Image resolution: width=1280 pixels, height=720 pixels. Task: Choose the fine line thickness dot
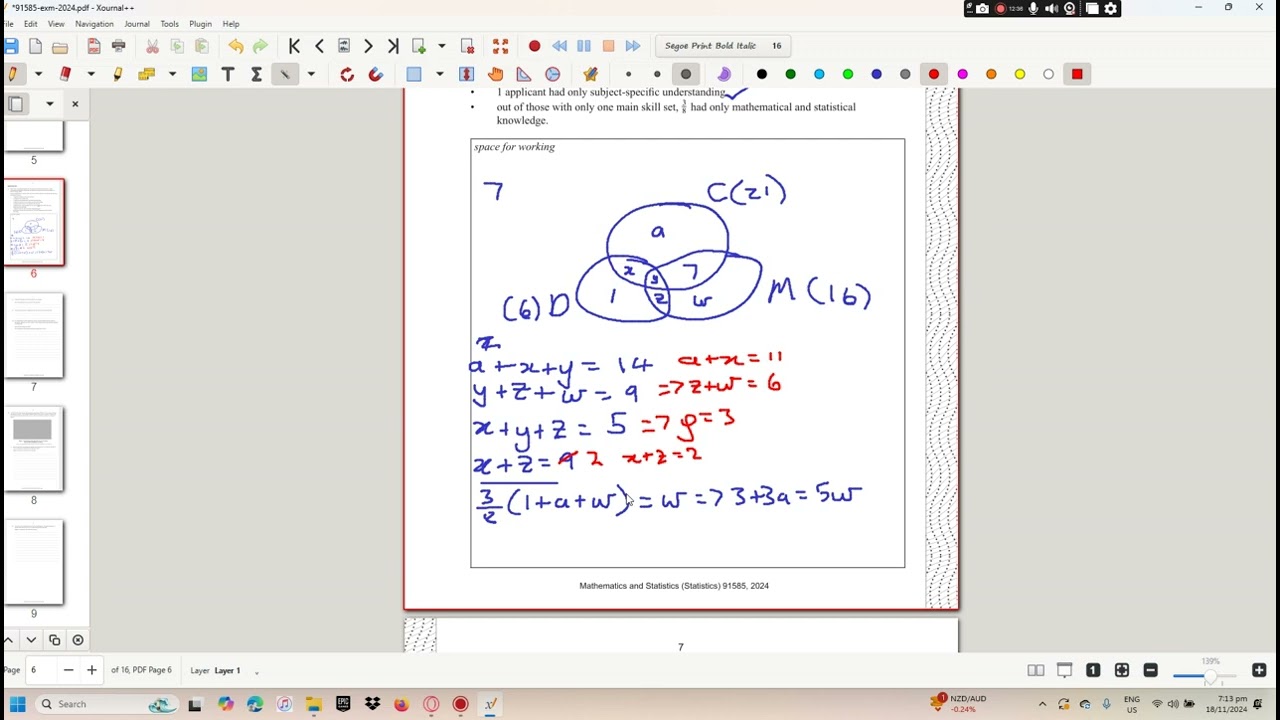(628, 74)
